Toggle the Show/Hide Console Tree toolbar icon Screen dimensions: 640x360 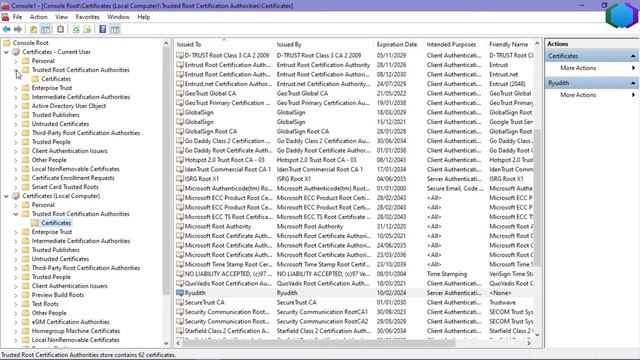coord(46,29)
